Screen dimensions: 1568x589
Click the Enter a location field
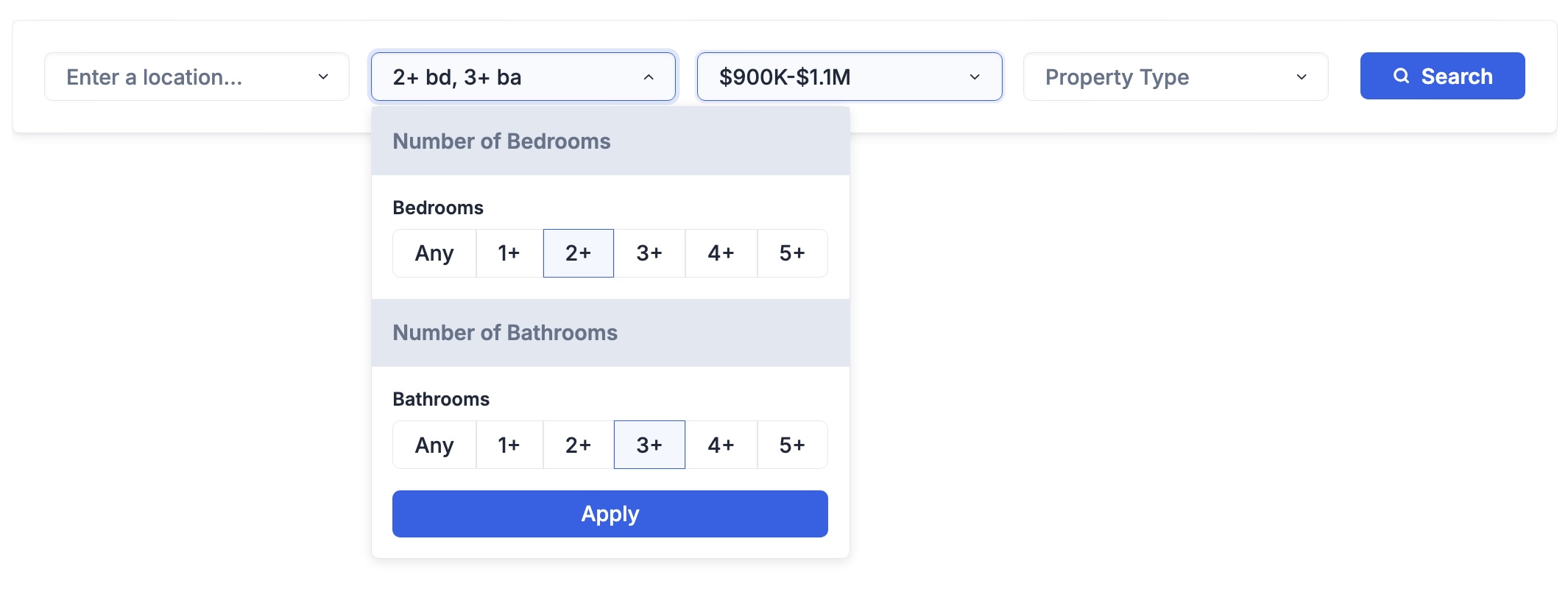click(x=197, y=77)
